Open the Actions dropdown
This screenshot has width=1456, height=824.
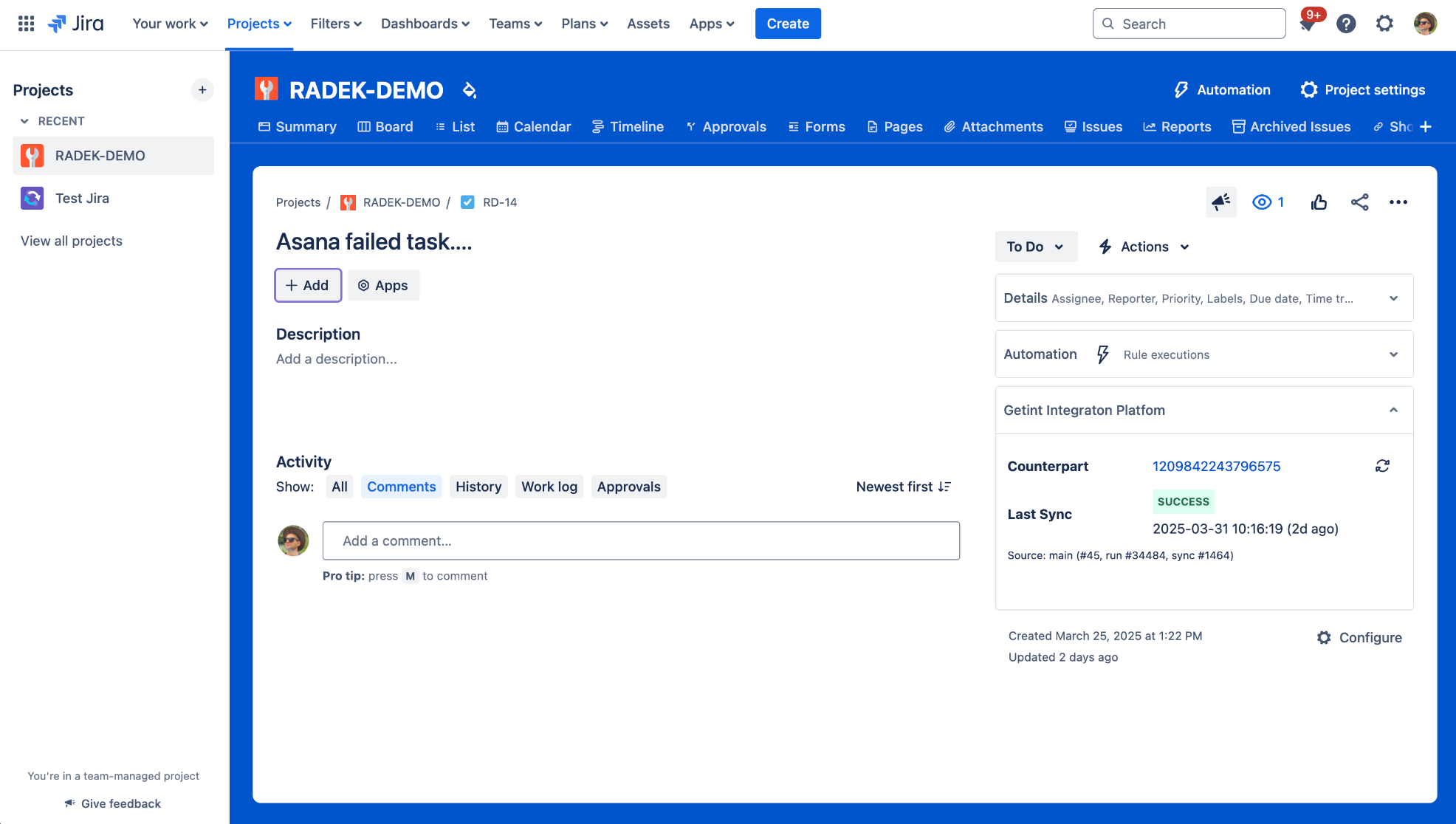point(1144,247)
